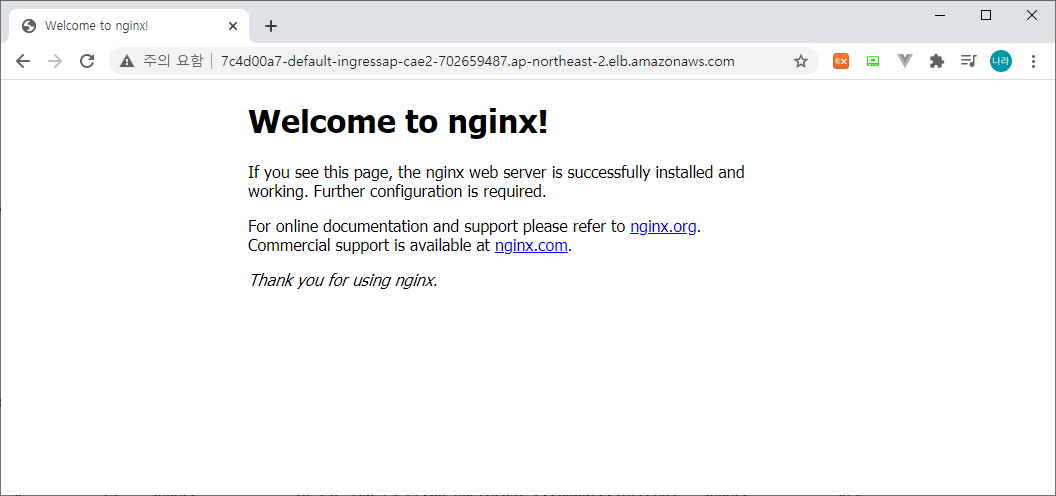The height and width of the screenshot is (496, 1056).
Task: Close the Chrome window
Action: pyautogui.click(x=1032, y=16)
